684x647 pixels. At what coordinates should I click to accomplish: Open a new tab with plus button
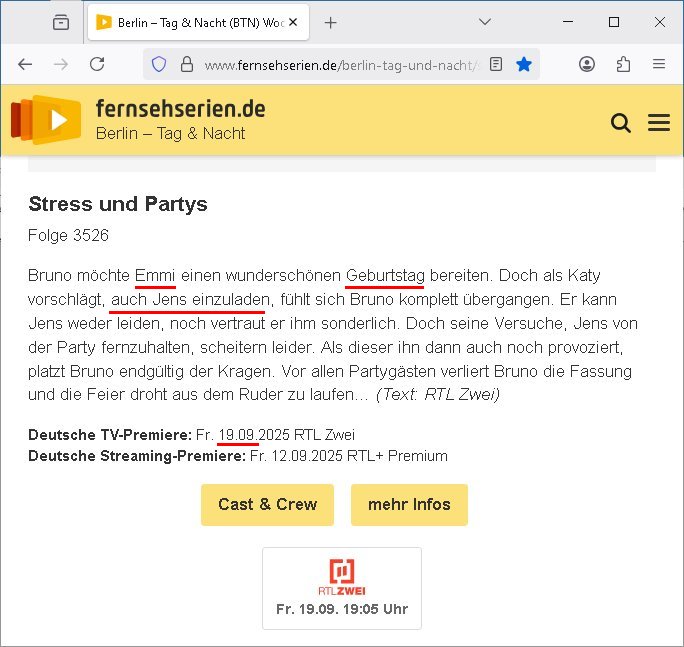pos(331,22)
